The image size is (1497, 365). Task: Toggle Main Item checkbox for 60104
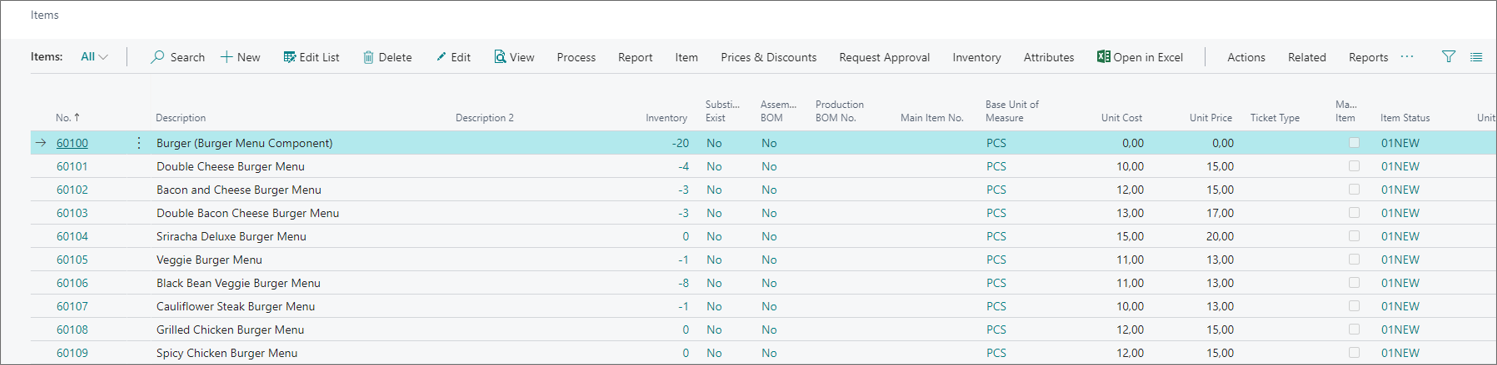[x=1354, y=236]
